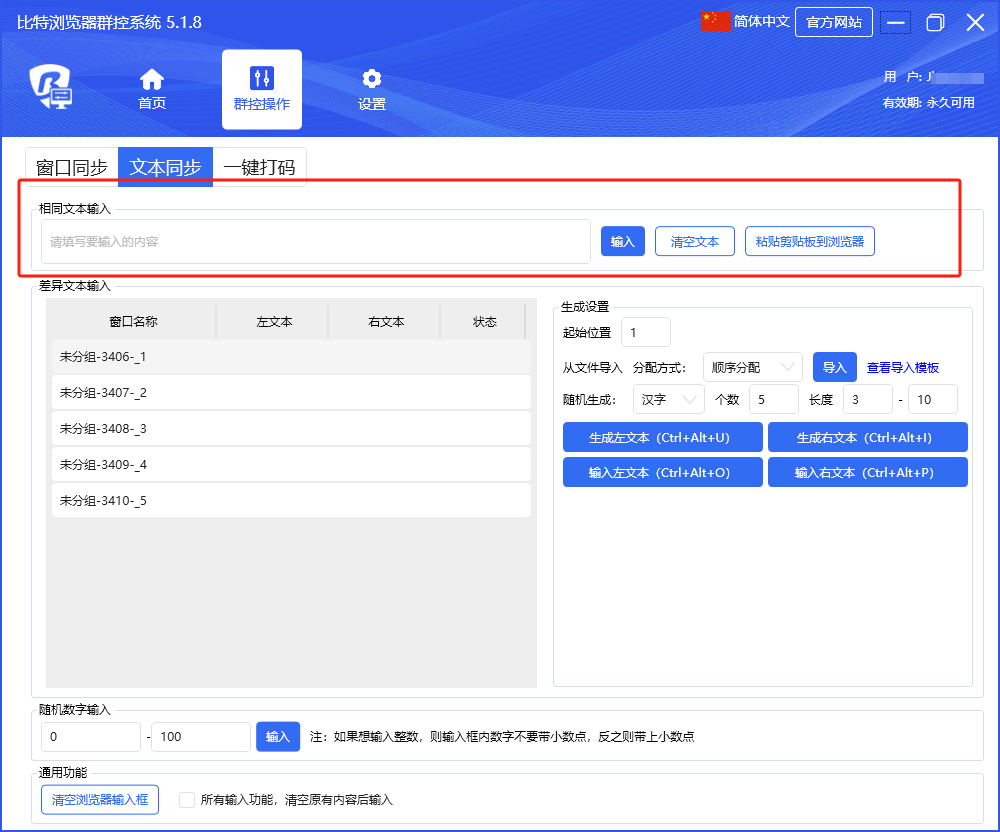Click the 长度 maximum field showing 10
The width and height of the screenshot is (1000, 832).
932,399
